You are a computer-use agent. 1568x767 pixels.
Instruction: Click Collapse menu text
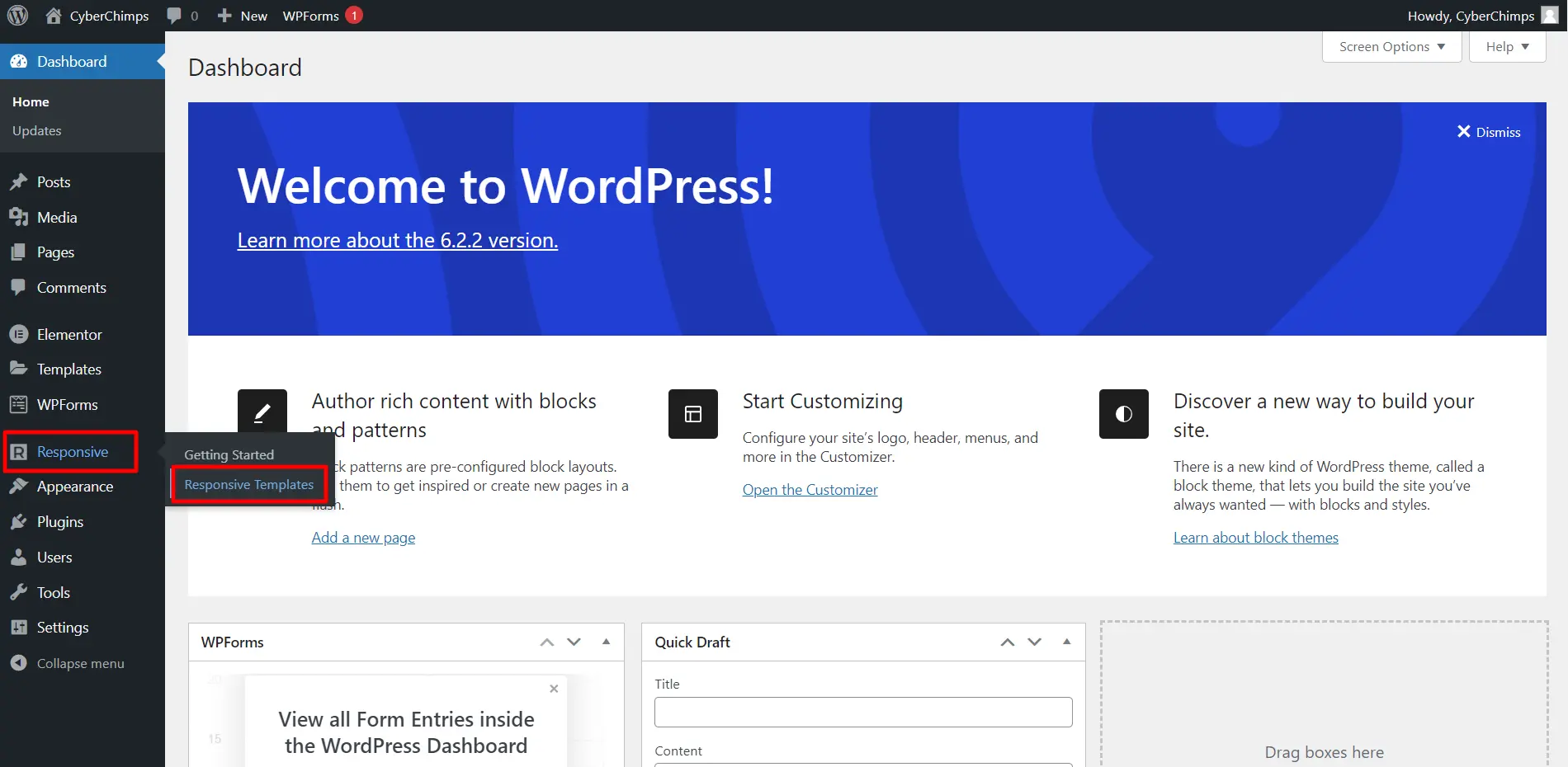pos(81,663)
